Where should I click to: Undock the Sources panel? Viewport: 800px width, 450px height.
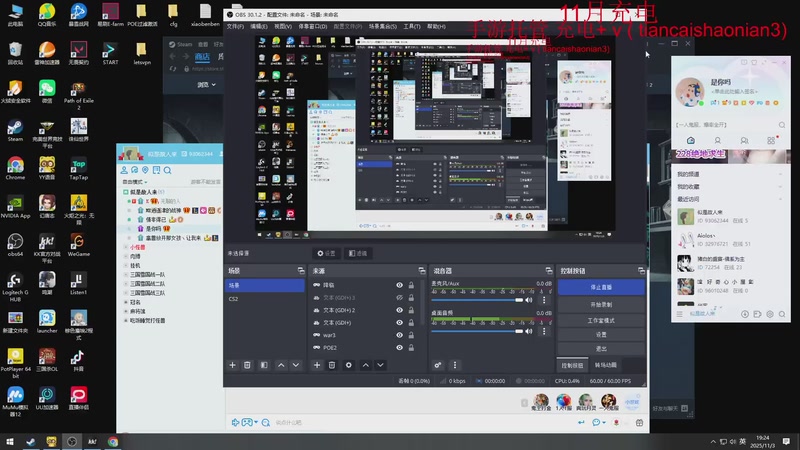pyautogui.click(x=421, y=270)
